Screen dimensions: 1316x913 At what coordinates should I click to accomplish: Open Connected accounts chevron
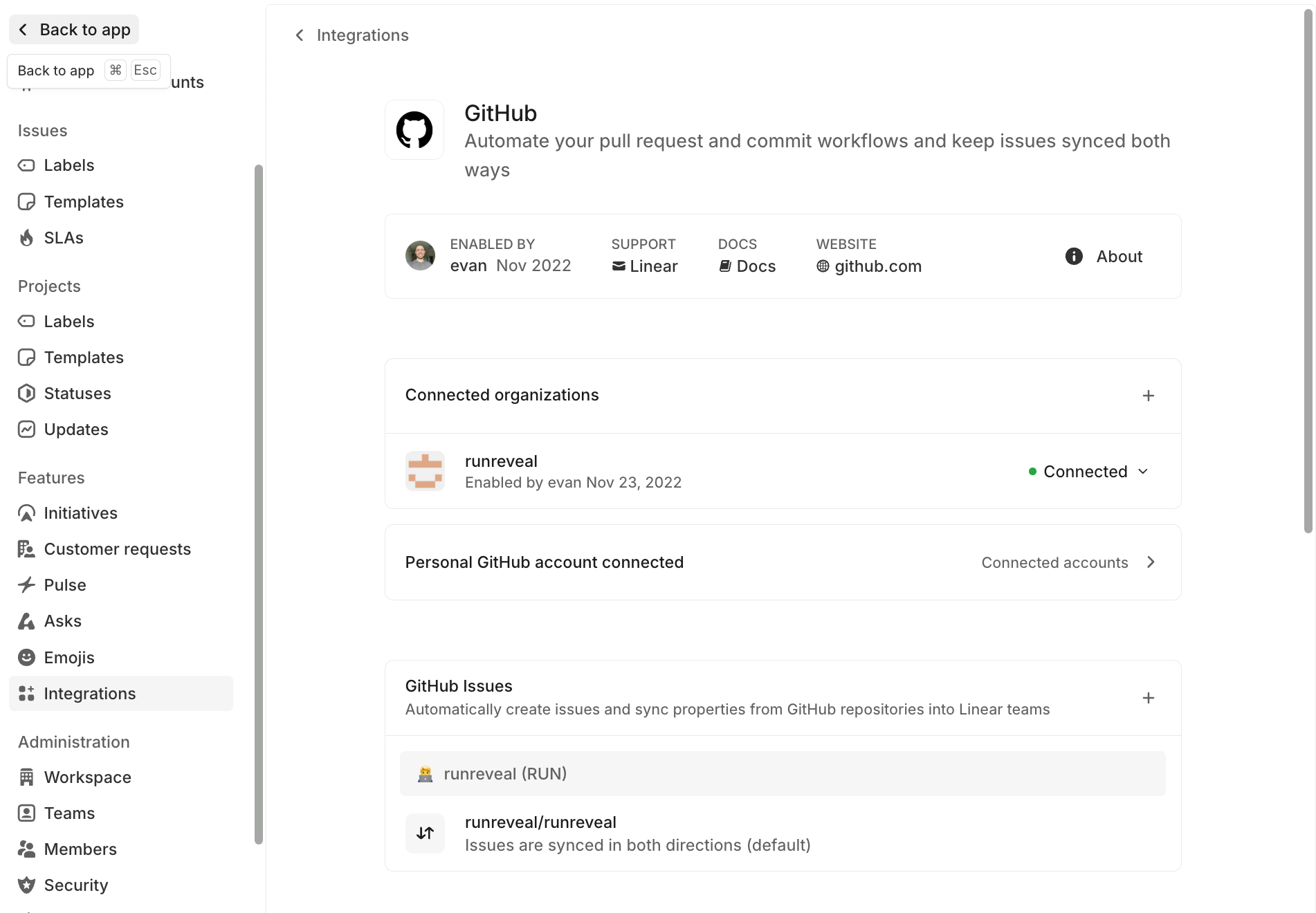click(1151, 562)
